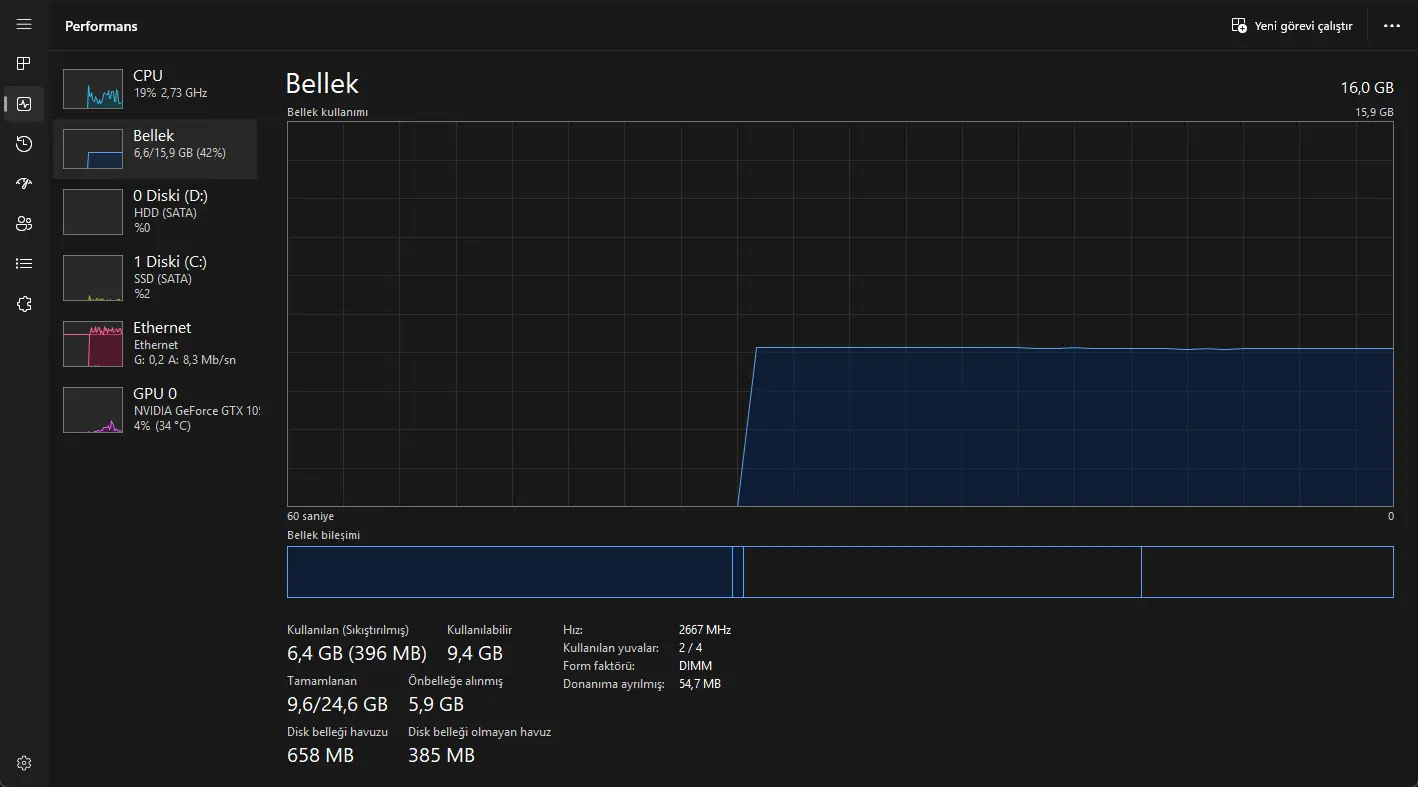Click the 658 MB paged pool value

(x=320, y=755)
